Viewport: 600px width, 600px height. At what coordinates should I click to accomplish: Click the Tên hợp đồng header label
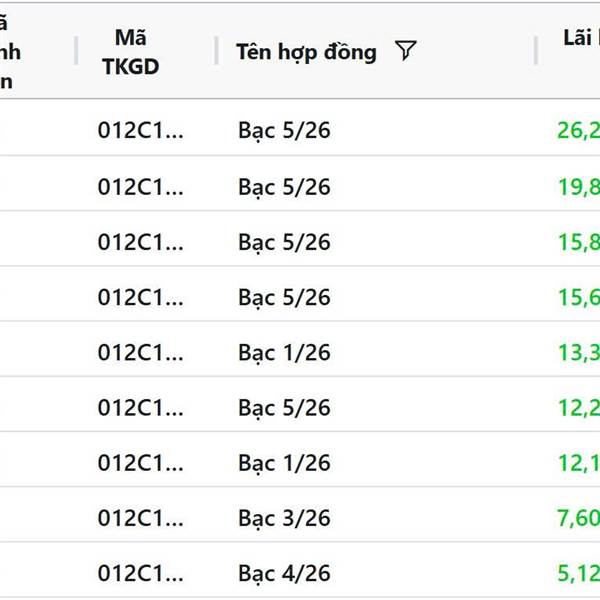306,52
